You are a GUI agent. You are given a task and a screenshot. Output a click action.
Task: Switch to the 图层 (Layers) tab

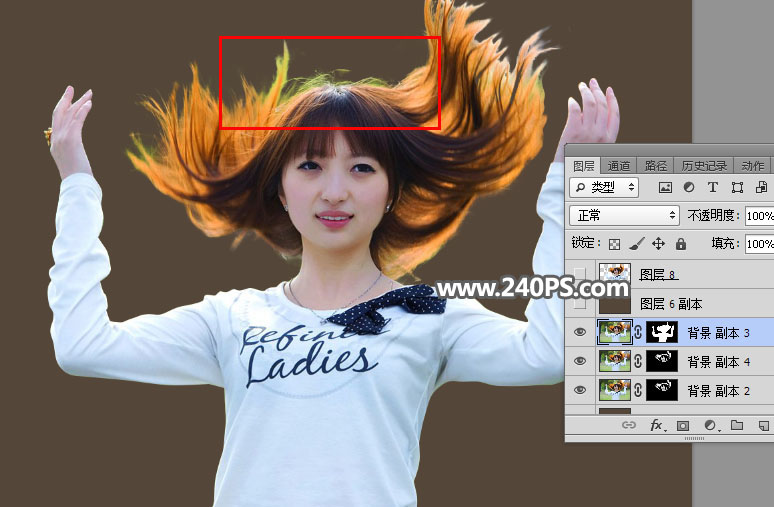583,166
